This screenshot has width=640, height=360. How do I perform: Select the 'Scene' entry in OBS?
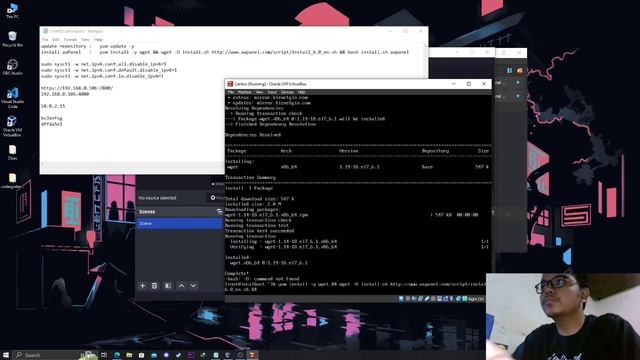(180, 223)
